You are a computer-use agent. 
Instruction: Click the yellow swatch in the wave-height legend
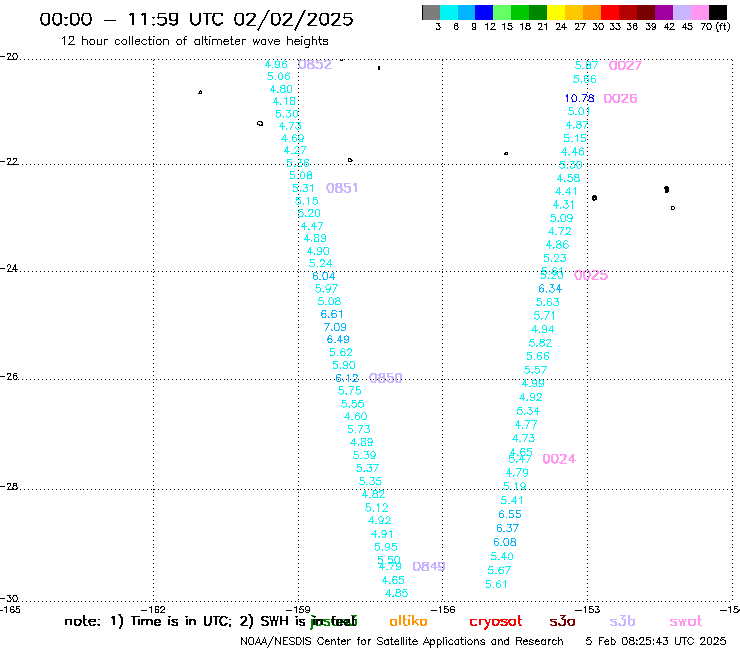point(556,12)
